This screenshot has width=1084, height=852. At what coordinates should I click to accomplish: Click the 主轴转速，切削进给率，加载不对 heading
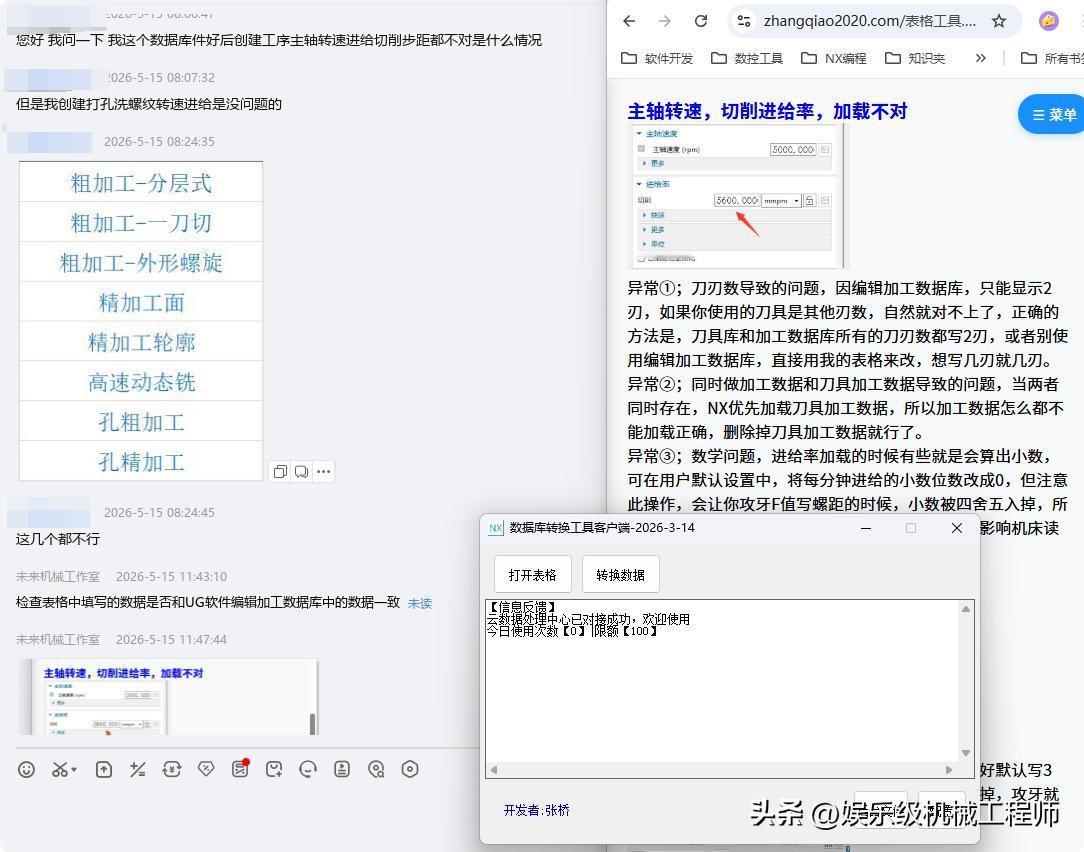(x=767, y=111)
